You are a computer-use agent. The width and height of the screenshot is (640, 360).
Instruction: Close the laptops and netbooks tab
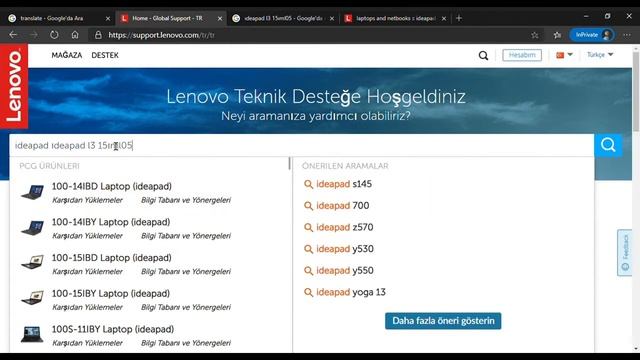tap(444, 18)
